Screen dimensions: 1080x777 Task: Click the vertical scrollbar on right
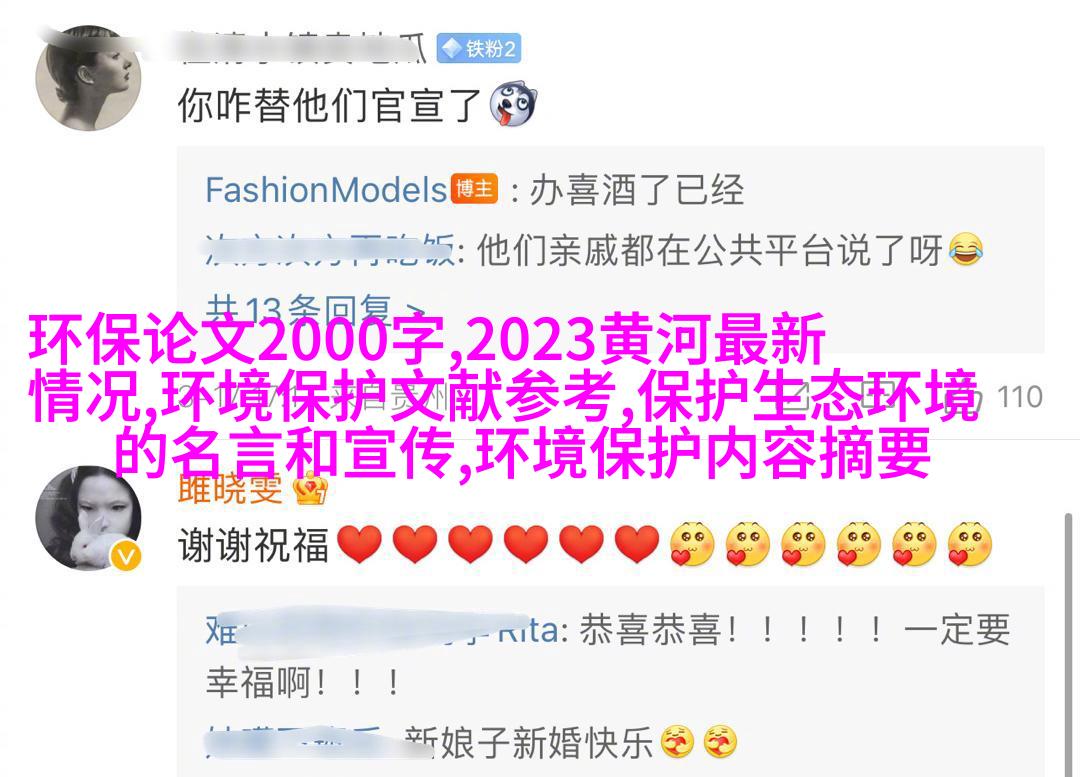pos(1068,645)
